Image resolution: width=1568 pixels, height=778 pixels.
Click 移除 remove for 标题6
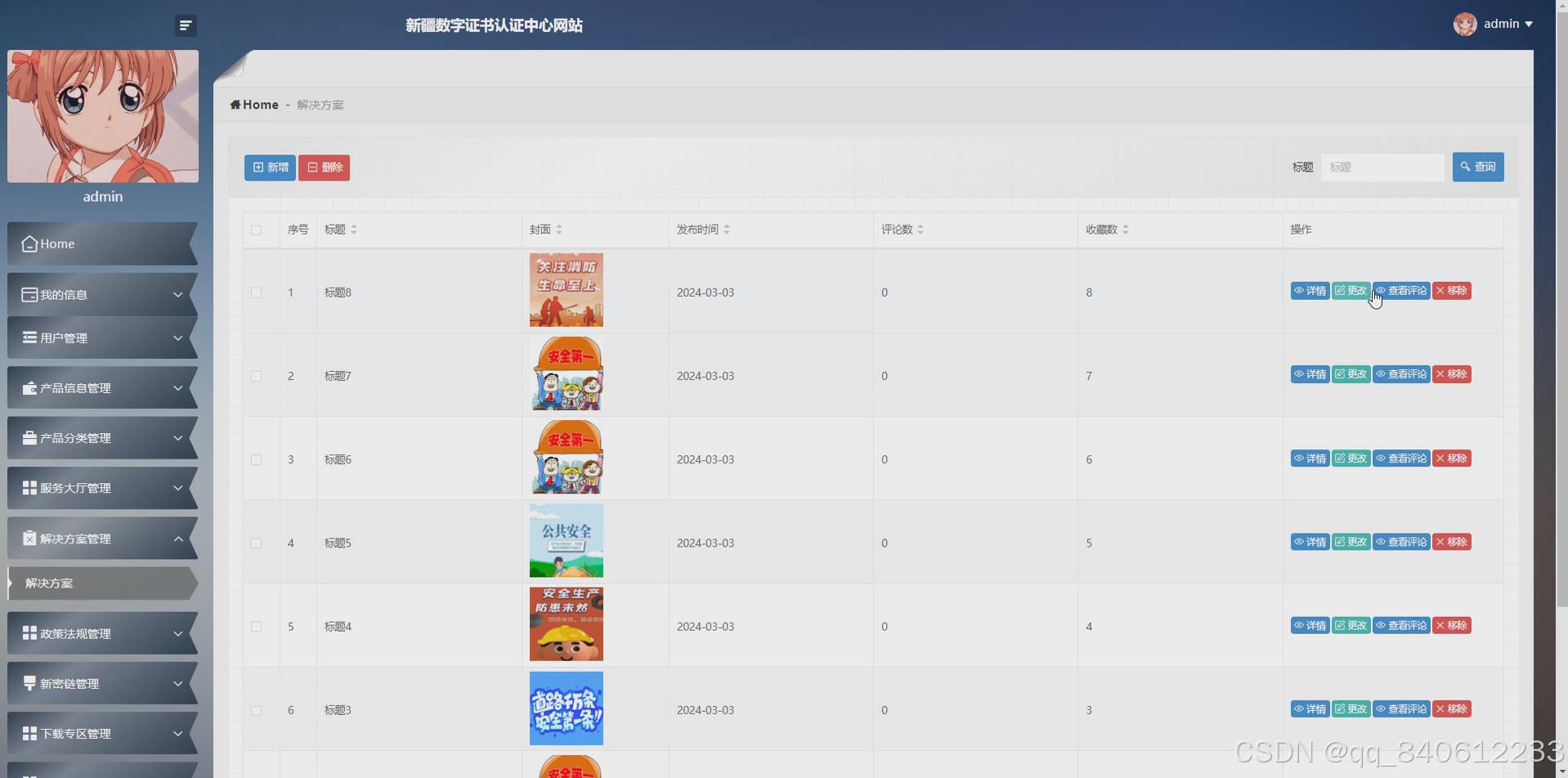pos(1451,458)
